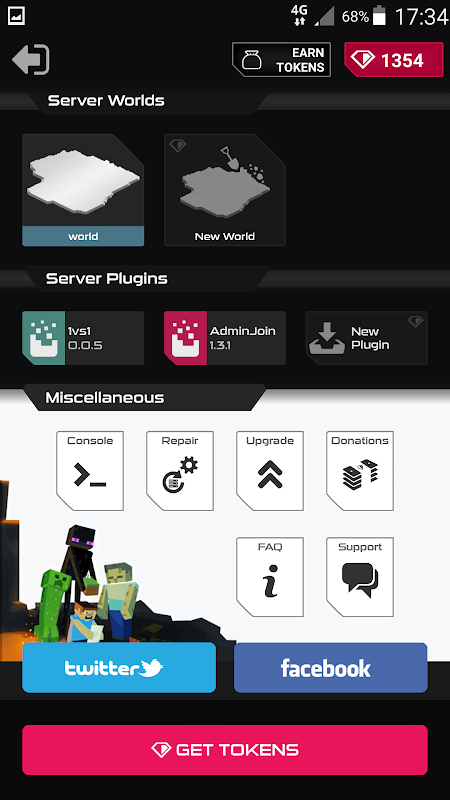Tap the Earn Tokens button
Screen dimensions: 450x800
tap(281, 60)
